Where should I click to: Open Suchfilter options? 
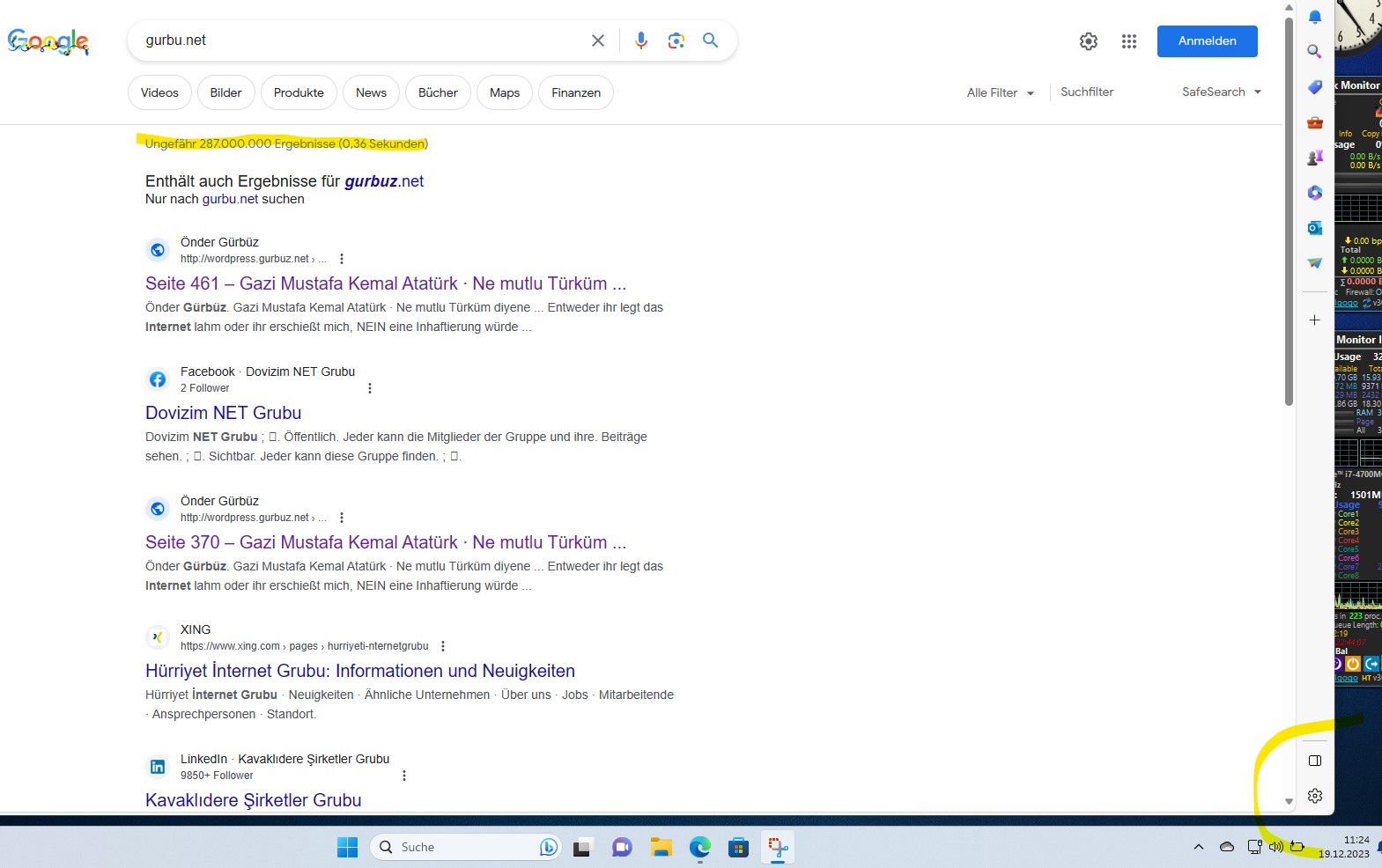pos(1087,92)
